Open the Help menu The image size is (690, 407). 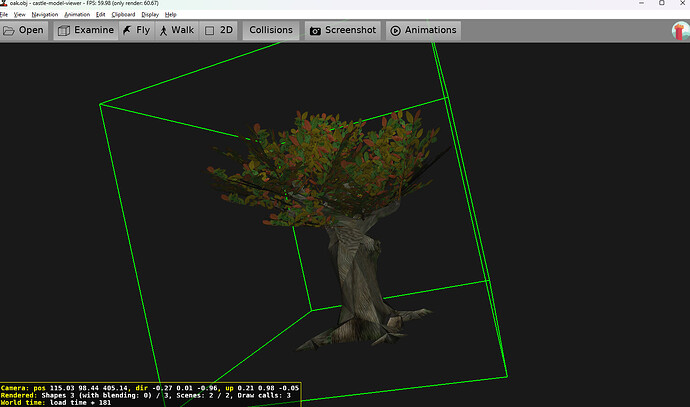tap(171, 15)
